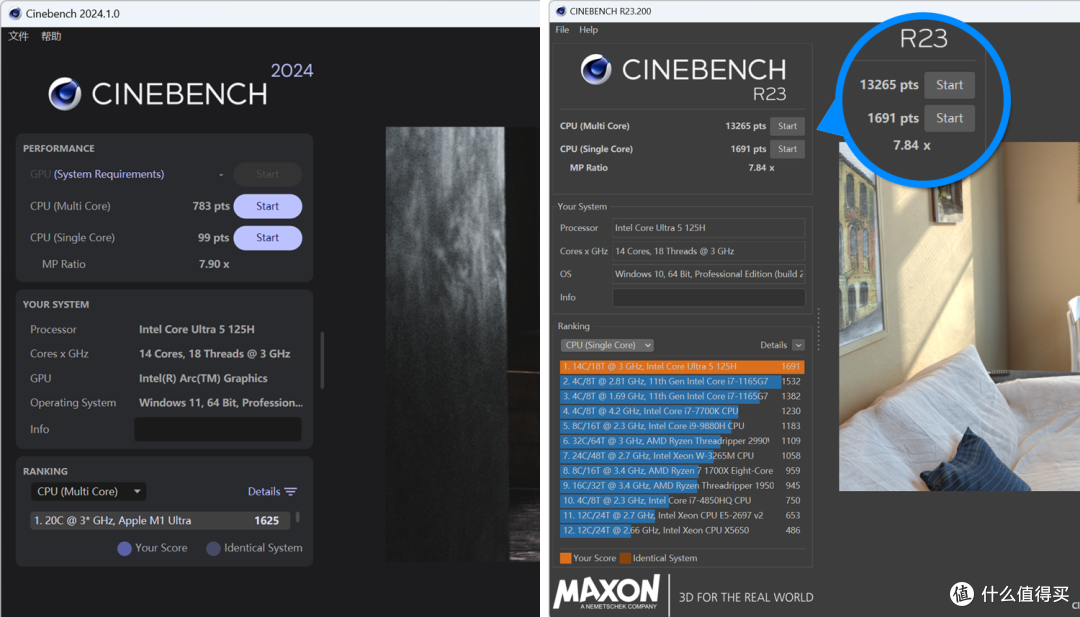Select ranking row 5 Intel Core i9-9880H

(682, 426)
